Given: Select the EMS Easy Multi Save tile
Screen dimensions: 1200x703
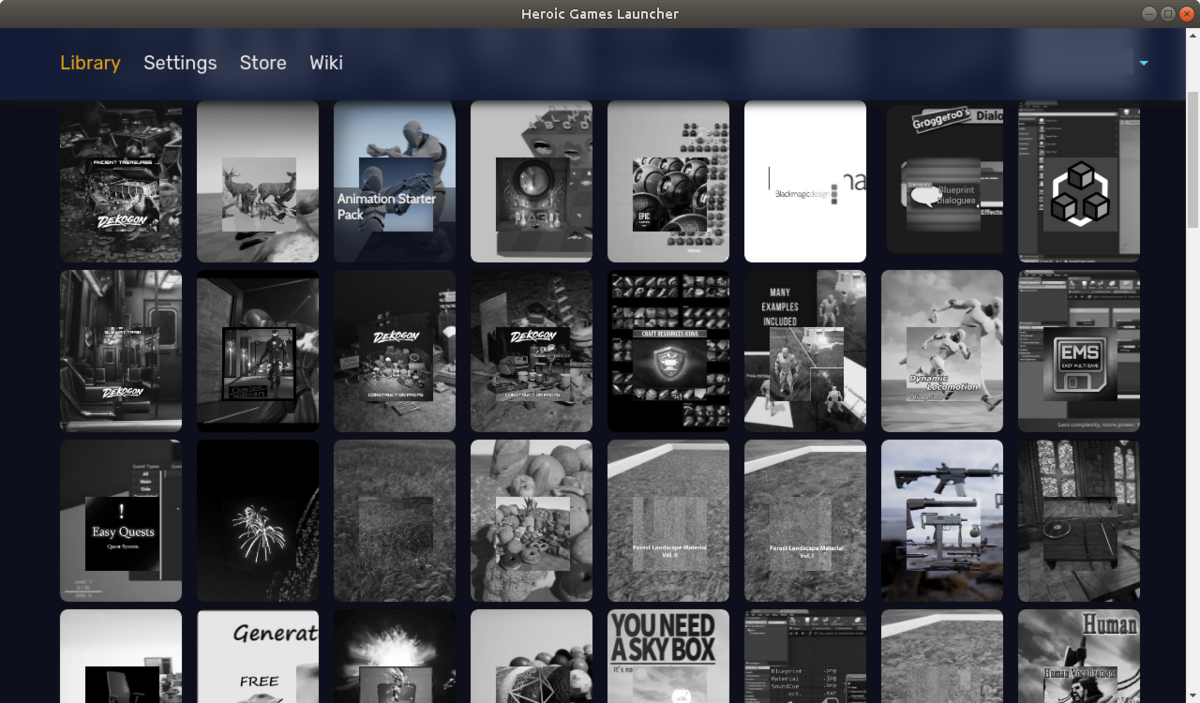Looking at the screenshot, I should (1079, 351).
